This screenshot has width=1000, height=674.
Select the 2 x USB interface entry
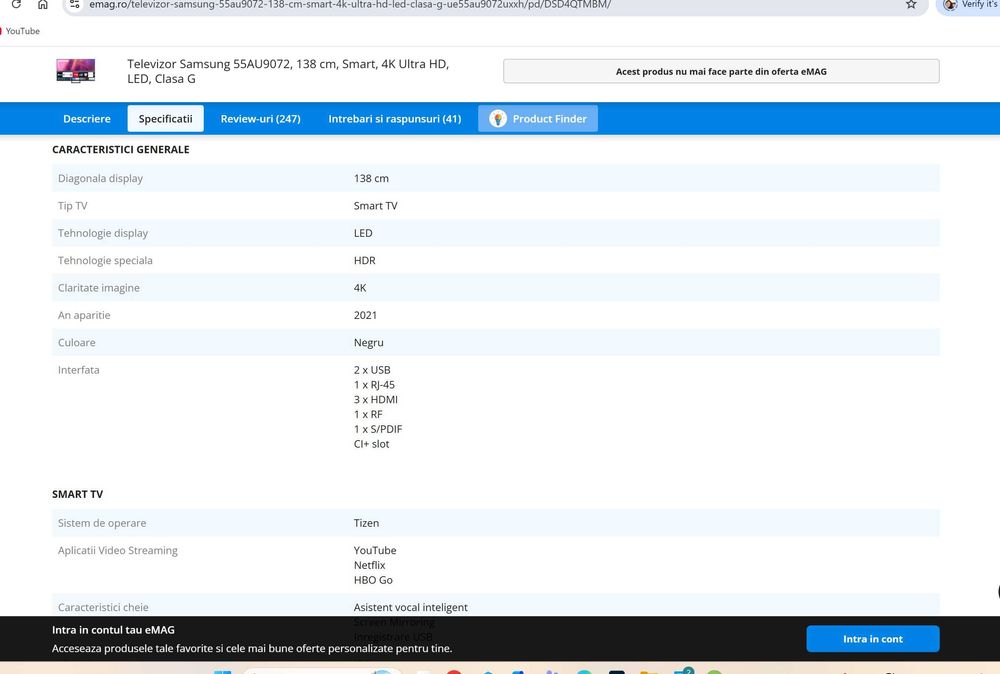[372, 370]
